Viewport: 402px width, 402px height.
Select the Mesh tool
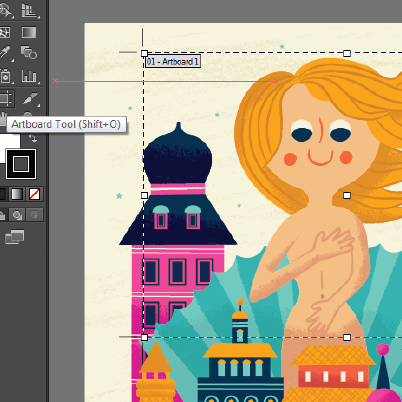click(x=5, y=32)
